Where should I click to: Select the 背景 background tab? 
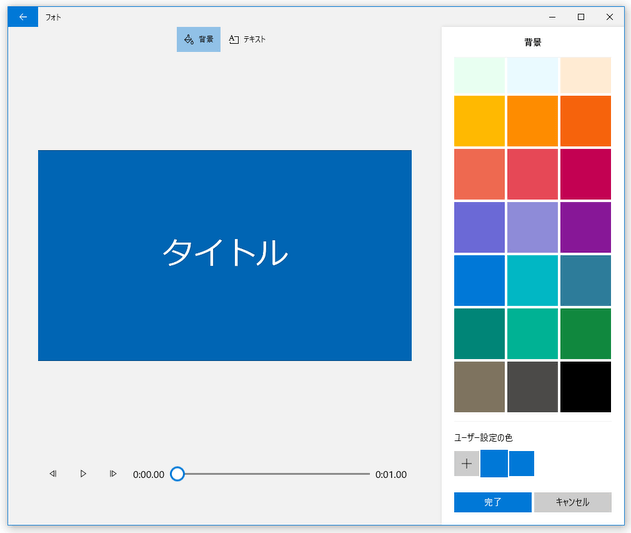coord(198,39)
